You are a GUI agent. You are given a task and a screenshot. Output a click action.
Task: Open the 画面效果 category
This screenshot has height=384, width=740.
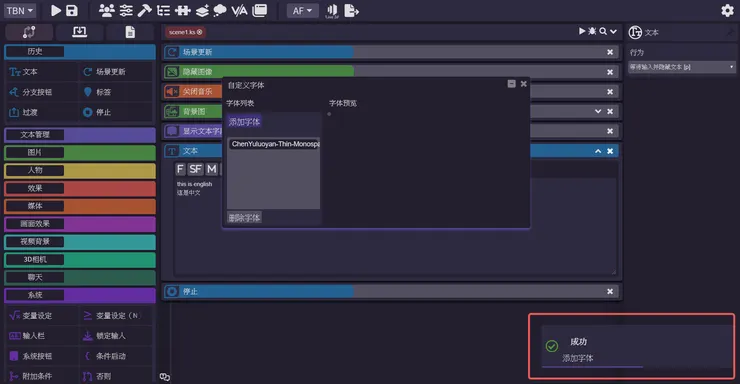click(80, 224)
